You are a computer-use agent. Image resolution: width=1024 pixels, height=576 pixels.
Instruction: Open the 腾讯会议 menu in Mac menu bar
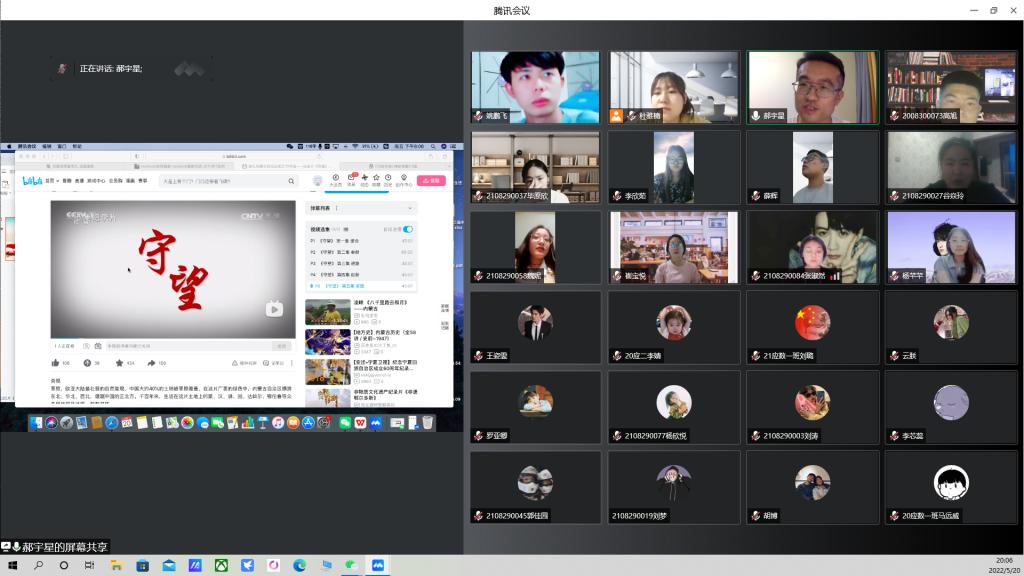coord(26,146)
